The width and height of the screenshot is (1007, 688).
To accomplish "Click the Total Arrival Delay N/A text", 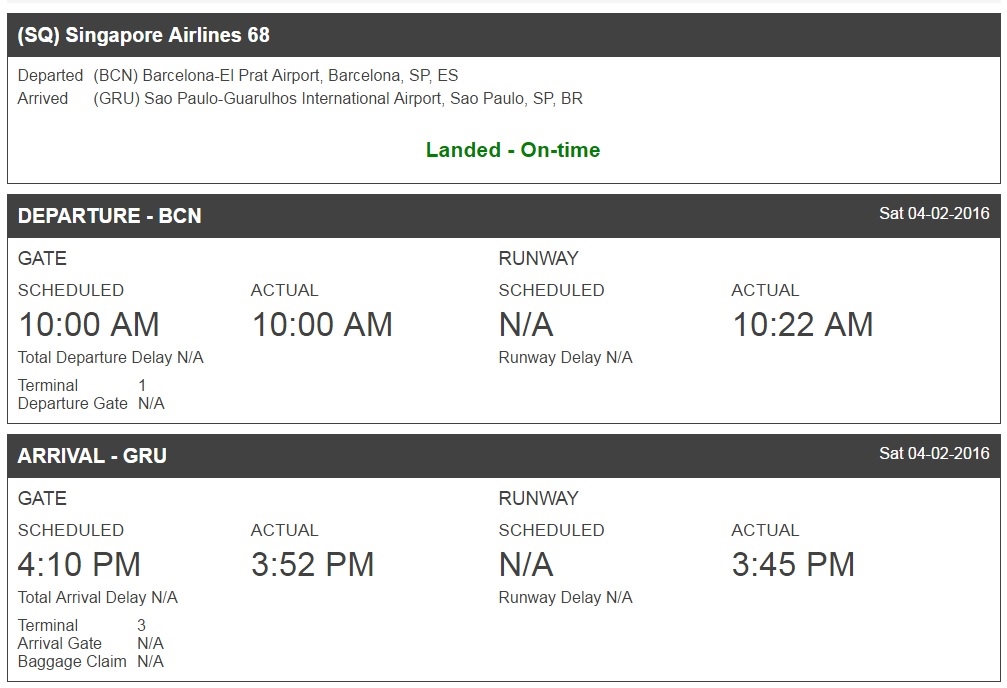I will pyautogui.click(x=98, y=597).
